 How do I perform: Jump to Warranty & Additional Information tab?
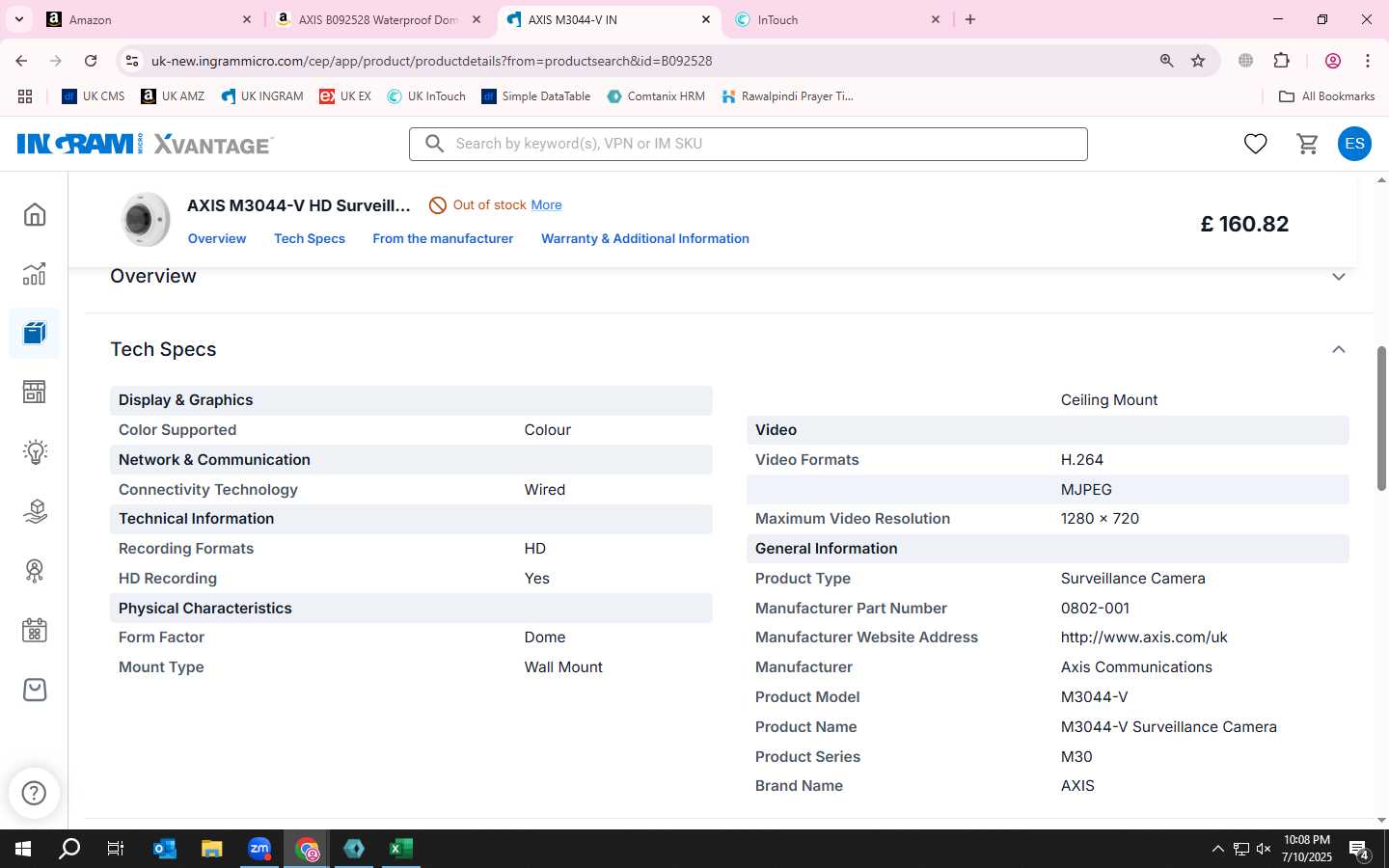coord(645,239)
